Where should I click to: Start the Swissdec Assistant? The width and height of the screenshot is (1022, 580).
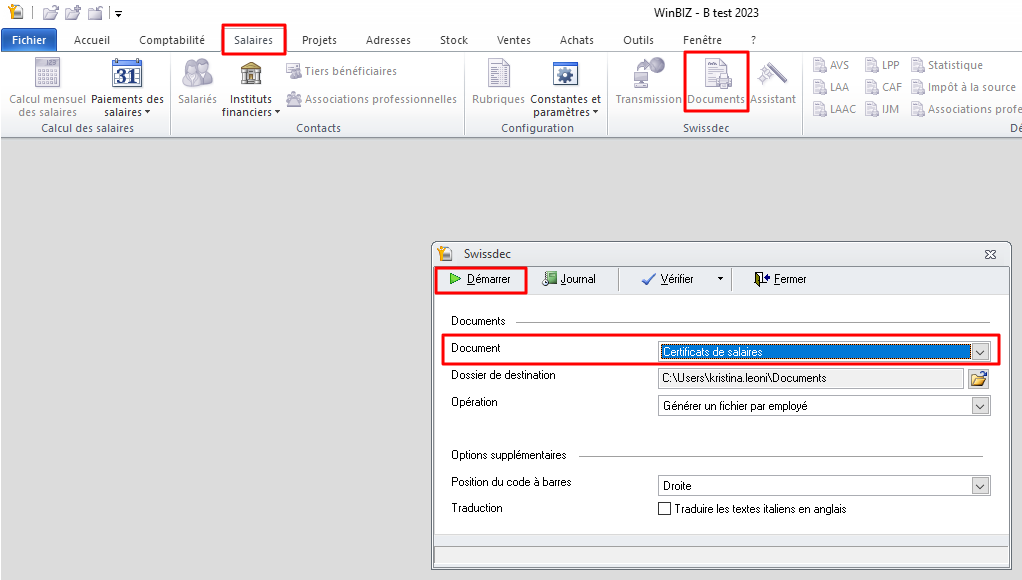(773, 82)
